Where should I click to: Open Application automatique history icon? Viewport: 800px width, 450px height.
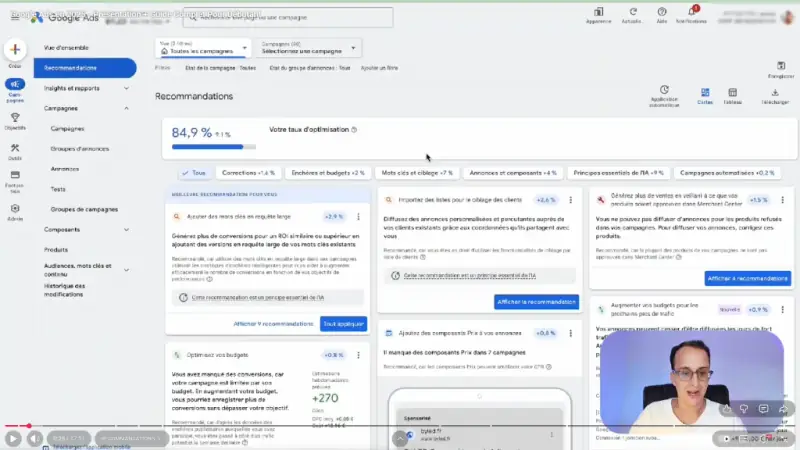(664, 90)
